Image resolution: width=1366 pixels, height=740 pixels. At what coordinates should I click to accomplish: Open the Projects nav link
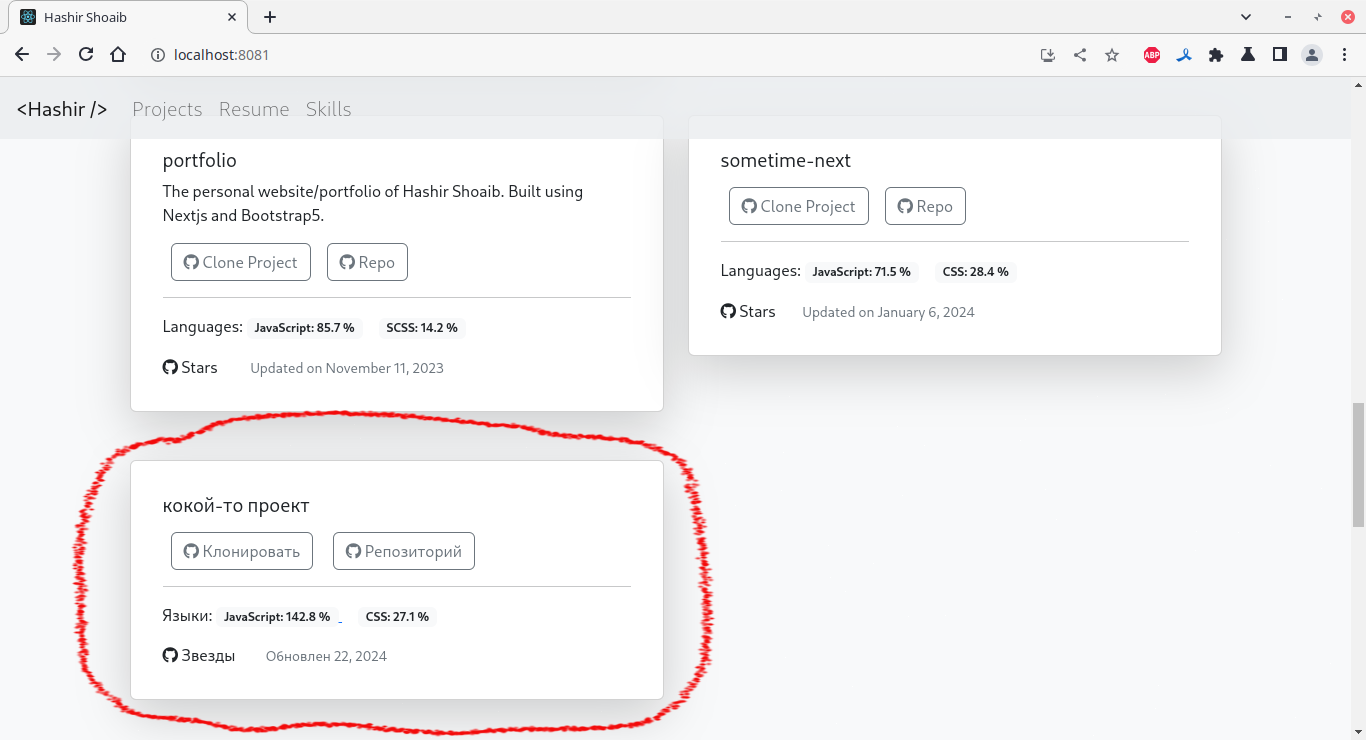167,109
